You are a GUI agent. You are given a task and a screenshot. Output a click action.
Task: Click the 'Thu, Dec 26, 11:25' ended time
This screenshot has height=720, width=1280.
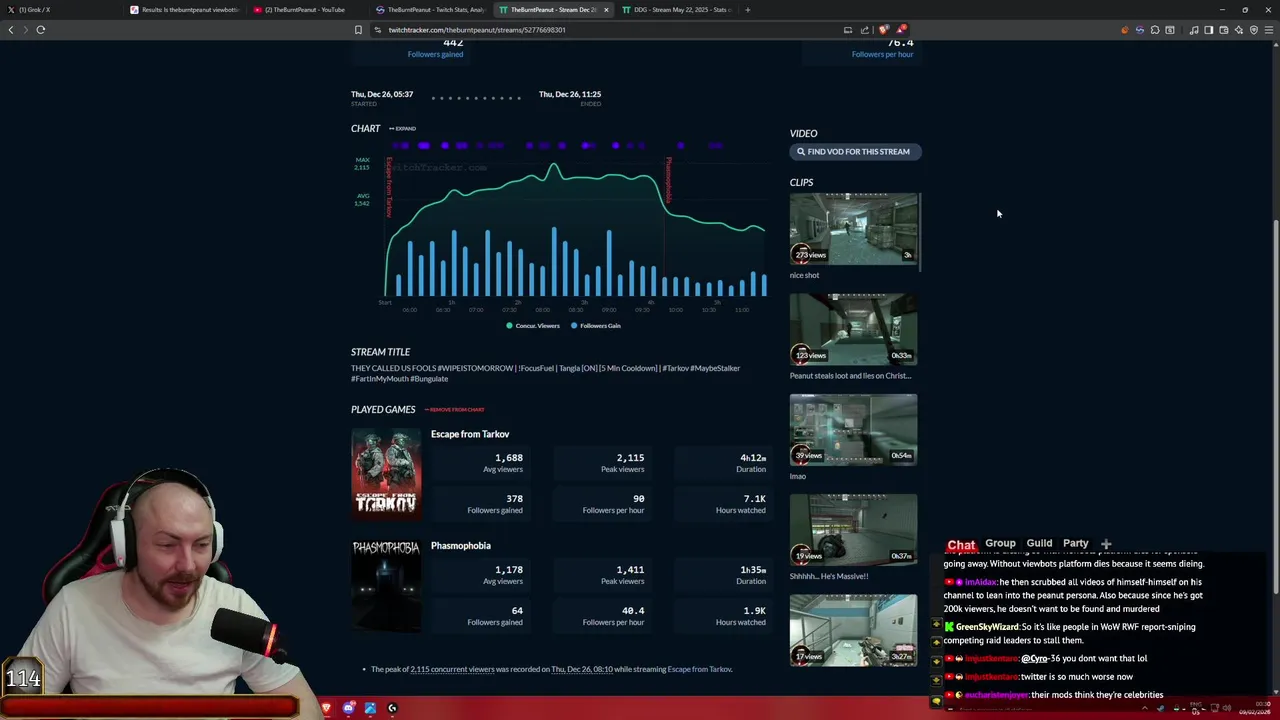570,94
